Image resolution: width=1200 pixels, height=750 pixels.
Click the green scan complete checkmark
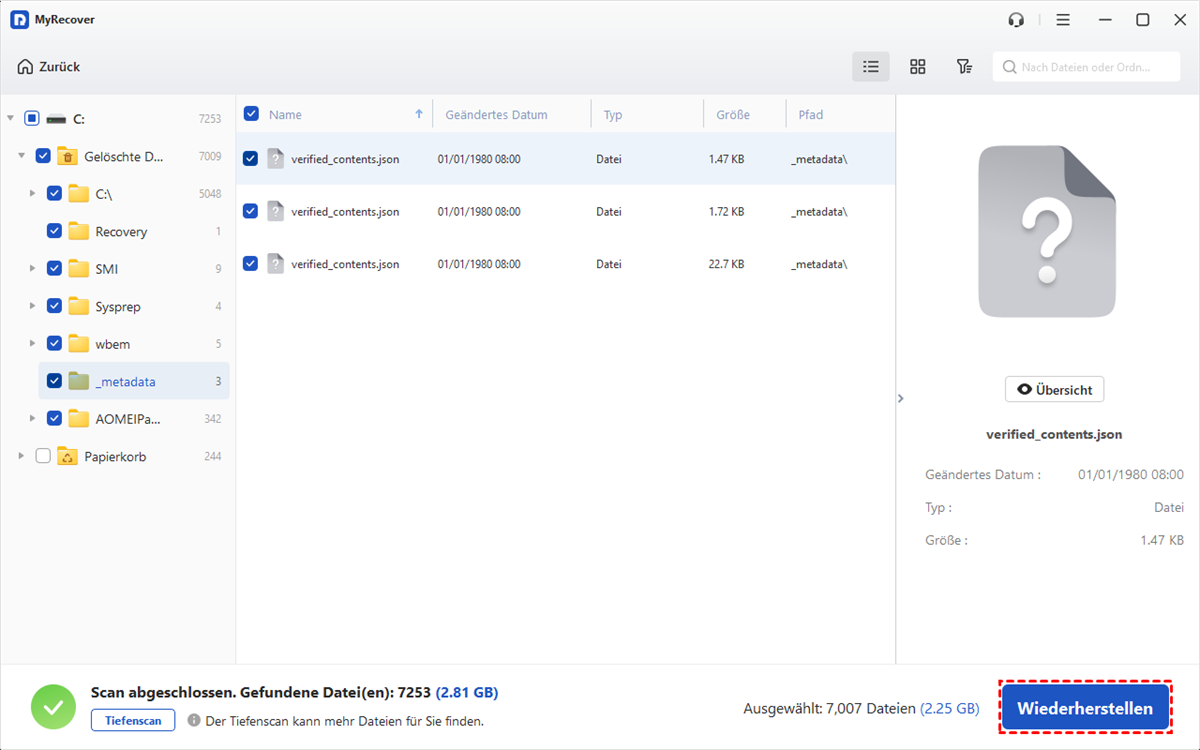click(x=53, y=707)
